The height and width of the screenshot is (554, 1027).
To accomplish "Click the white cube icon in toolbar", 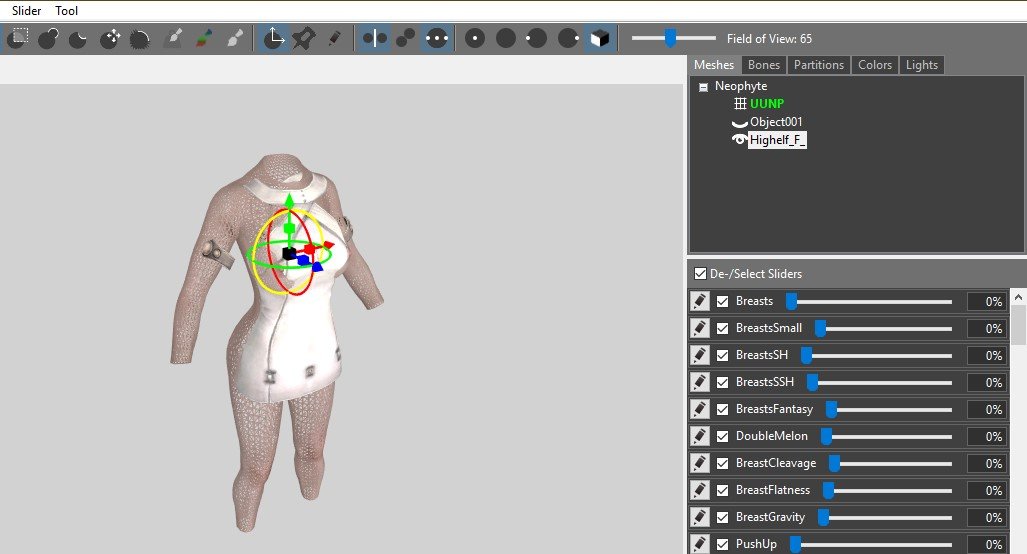I will pyautogui.click(x=599, y=38).
